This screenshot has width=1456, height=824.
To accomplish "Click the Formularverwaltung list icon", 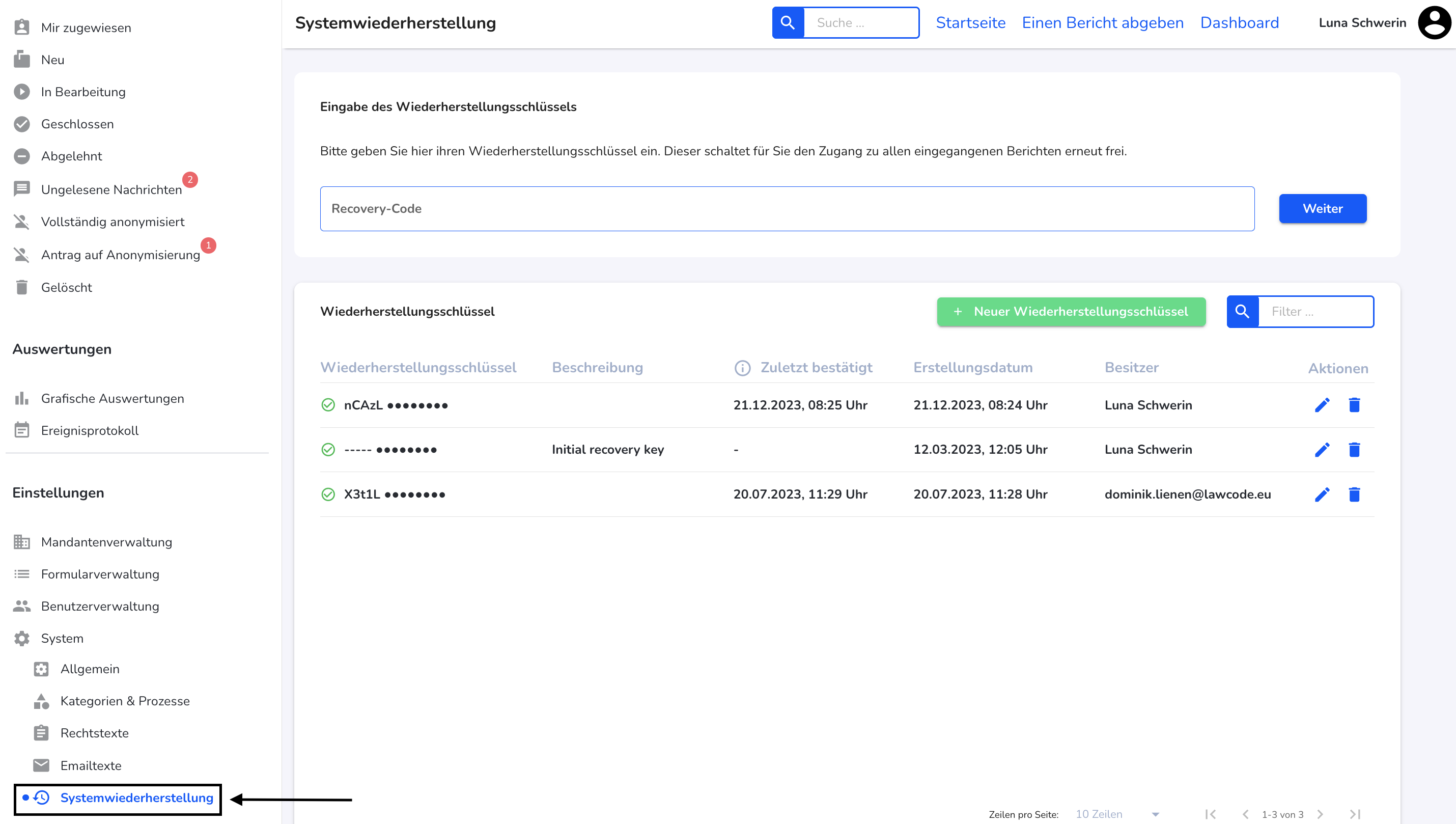I will (21, 574).
